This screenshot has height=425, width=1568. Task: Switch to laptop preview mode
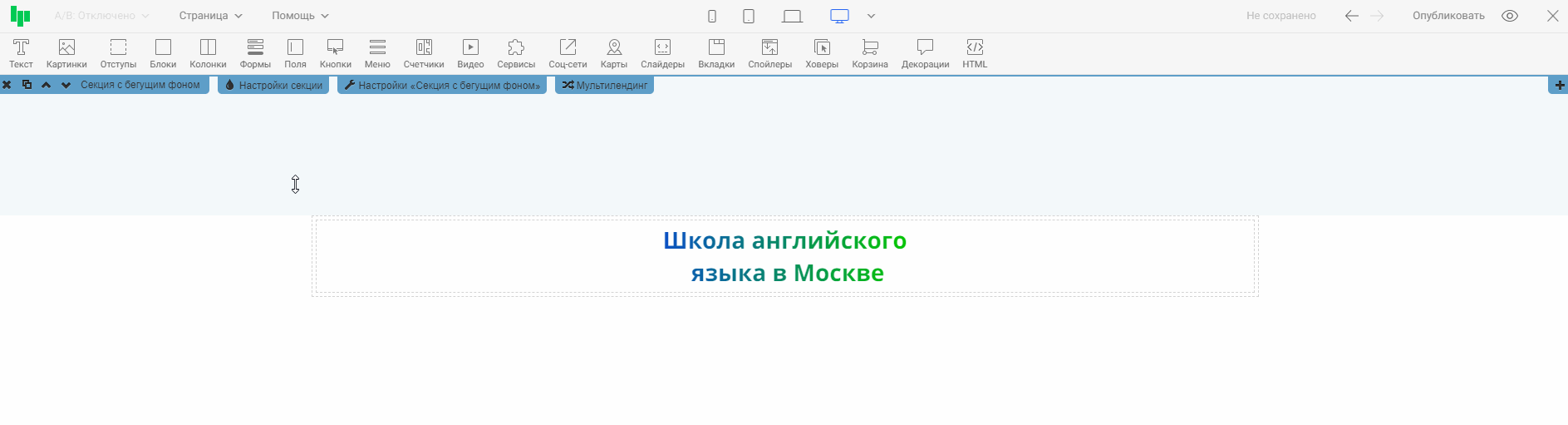792,16
